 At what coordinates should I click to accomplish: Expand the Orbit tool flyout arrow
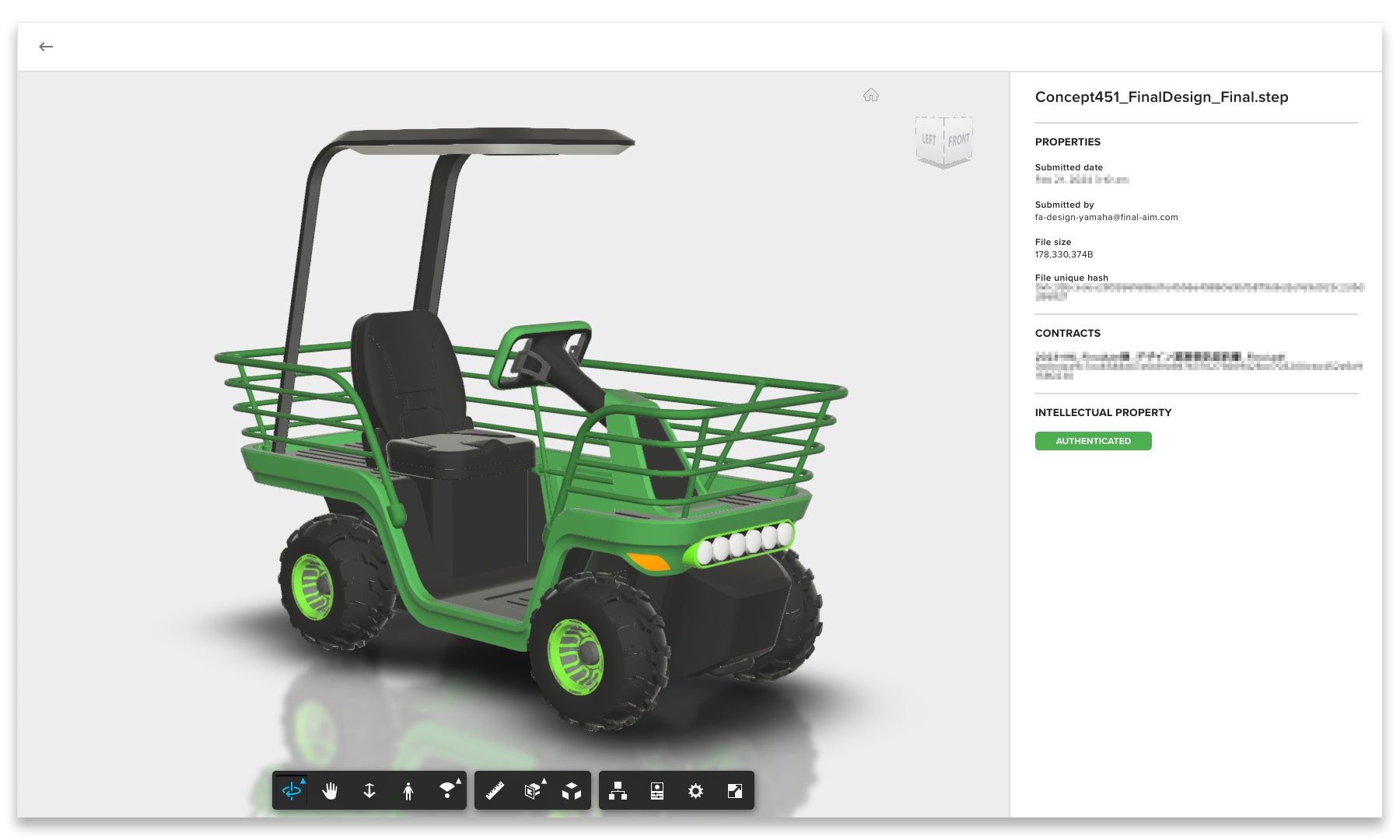[303, 780]
